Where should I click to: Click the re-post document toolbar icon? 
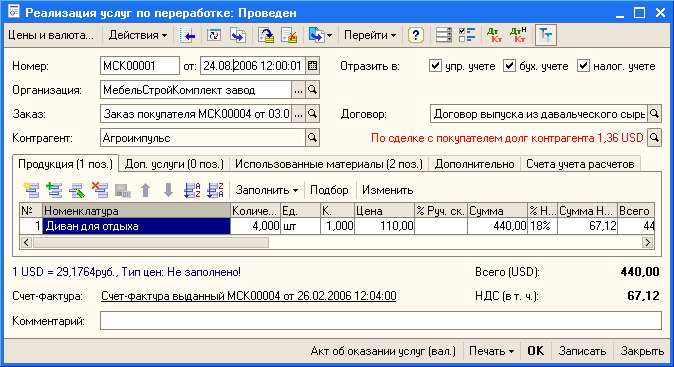tap(214, 35)
